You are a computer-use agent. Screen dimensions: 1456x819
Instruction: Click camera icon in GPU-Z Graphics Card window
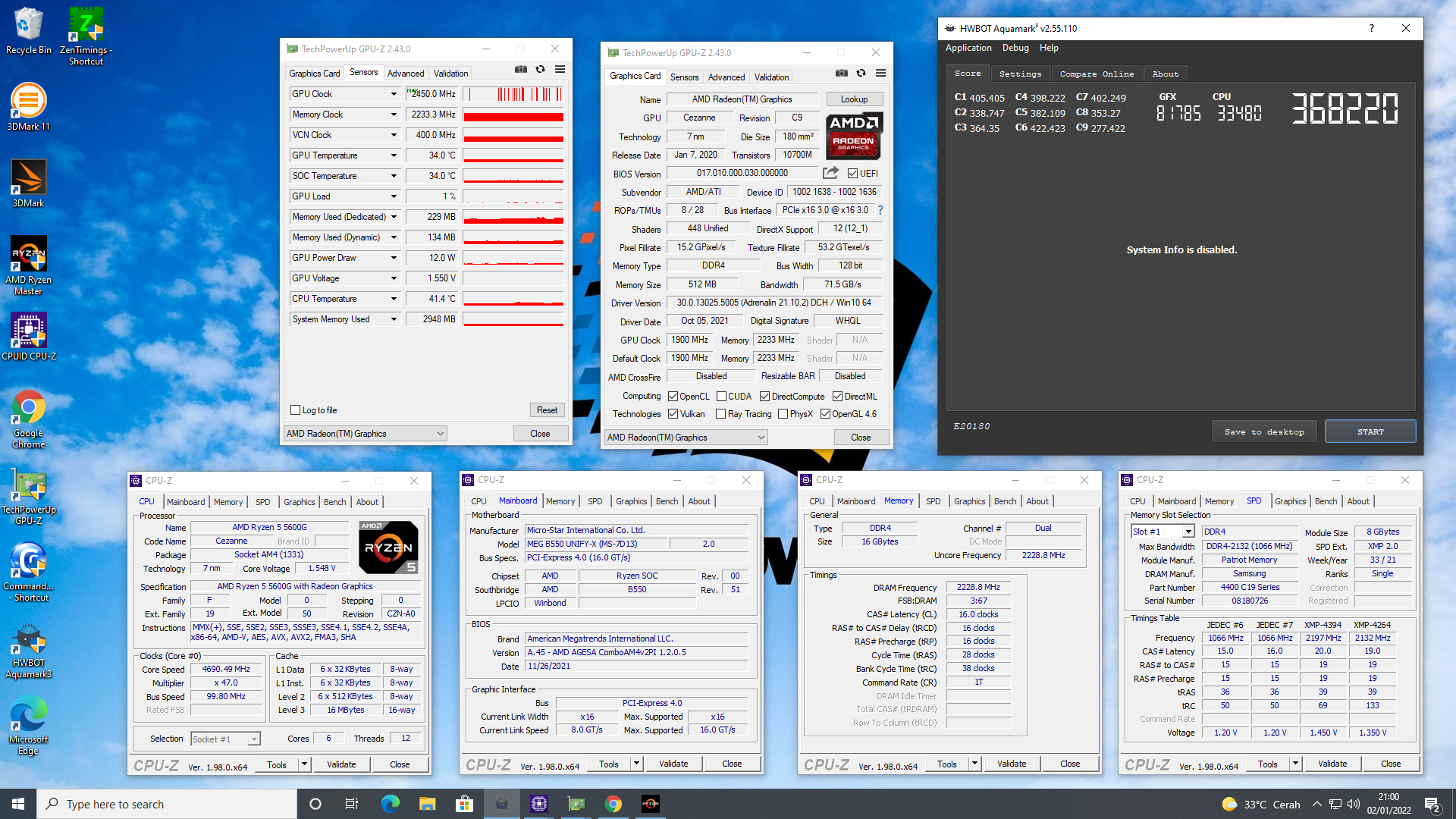[842, 74]
